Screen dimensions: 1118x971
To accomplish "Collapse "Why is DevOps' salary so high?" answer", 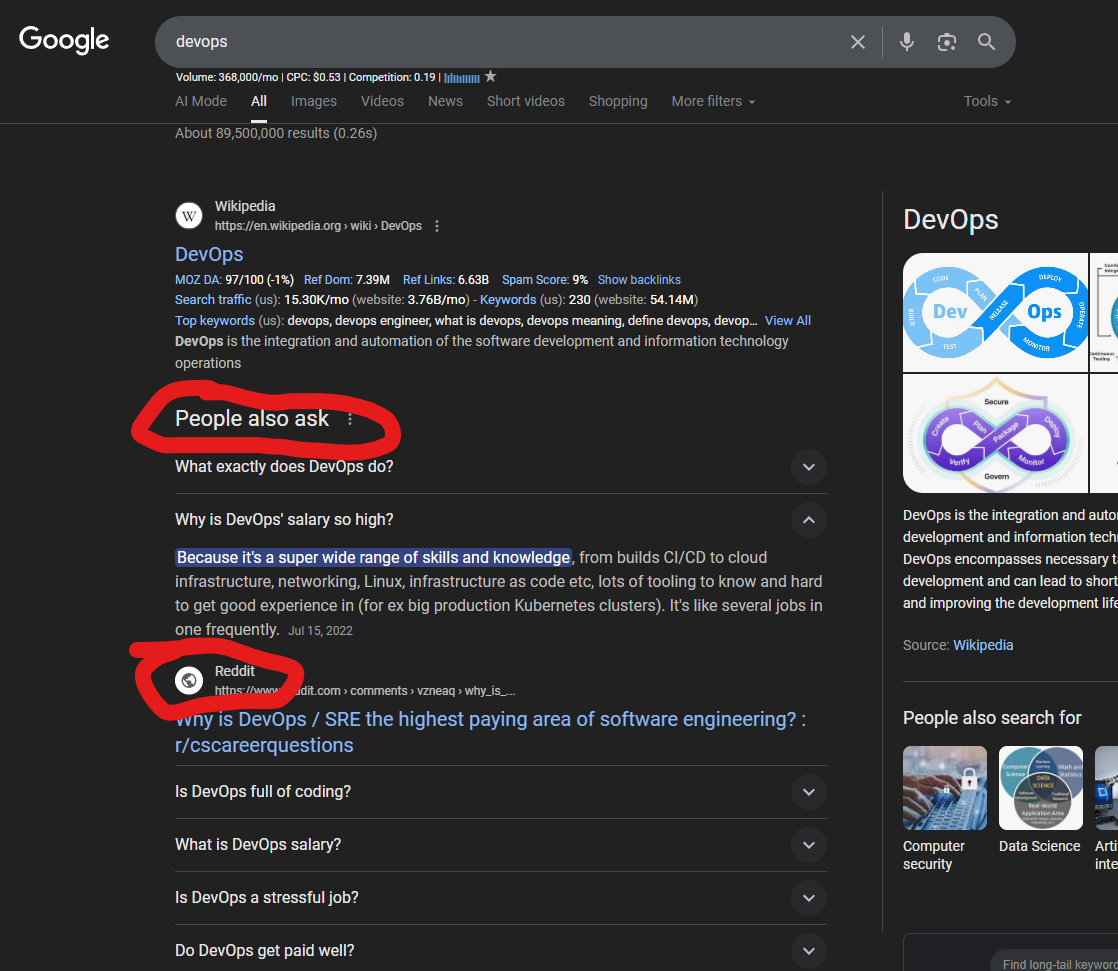I will coord(808,520).
